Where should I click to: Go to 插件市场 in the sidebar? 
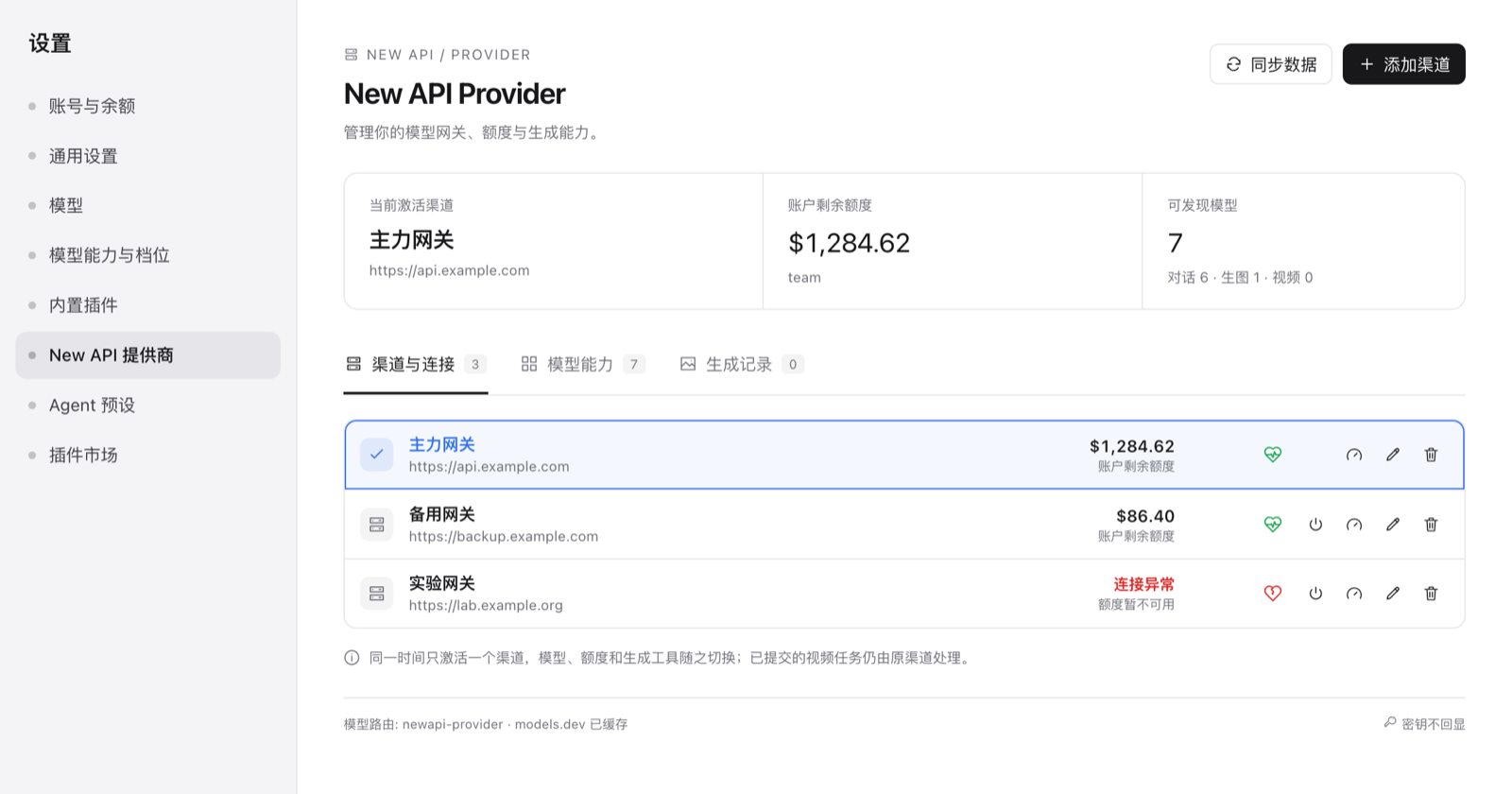(148, 456)
